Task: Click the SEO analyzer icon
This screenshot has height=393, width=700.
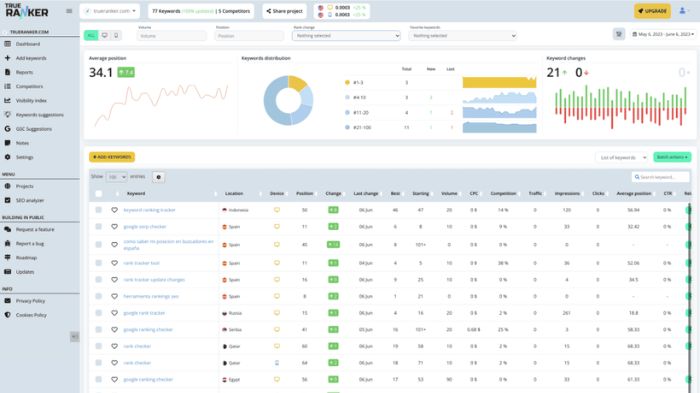Action: coord(8,201)
